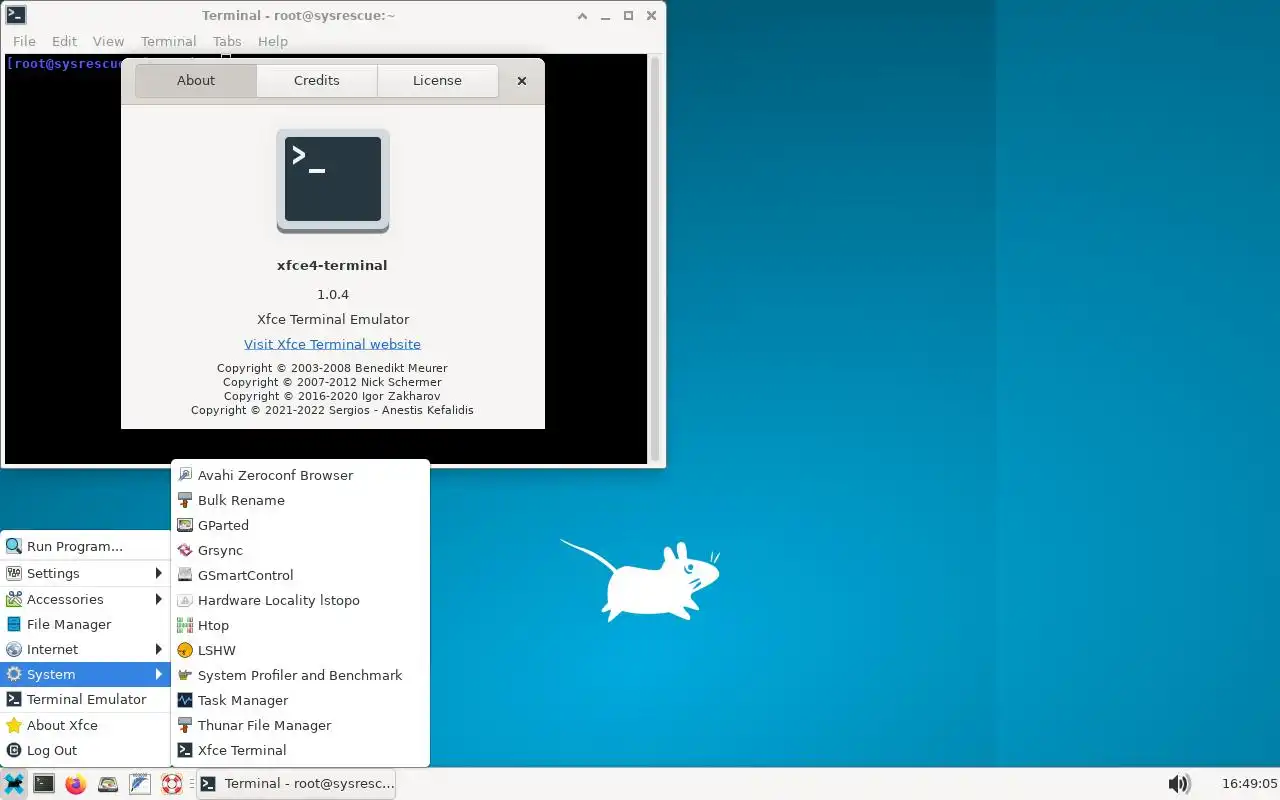Switch to the Credits tab
1280x800 pixels.
click(x=317, y=80)
